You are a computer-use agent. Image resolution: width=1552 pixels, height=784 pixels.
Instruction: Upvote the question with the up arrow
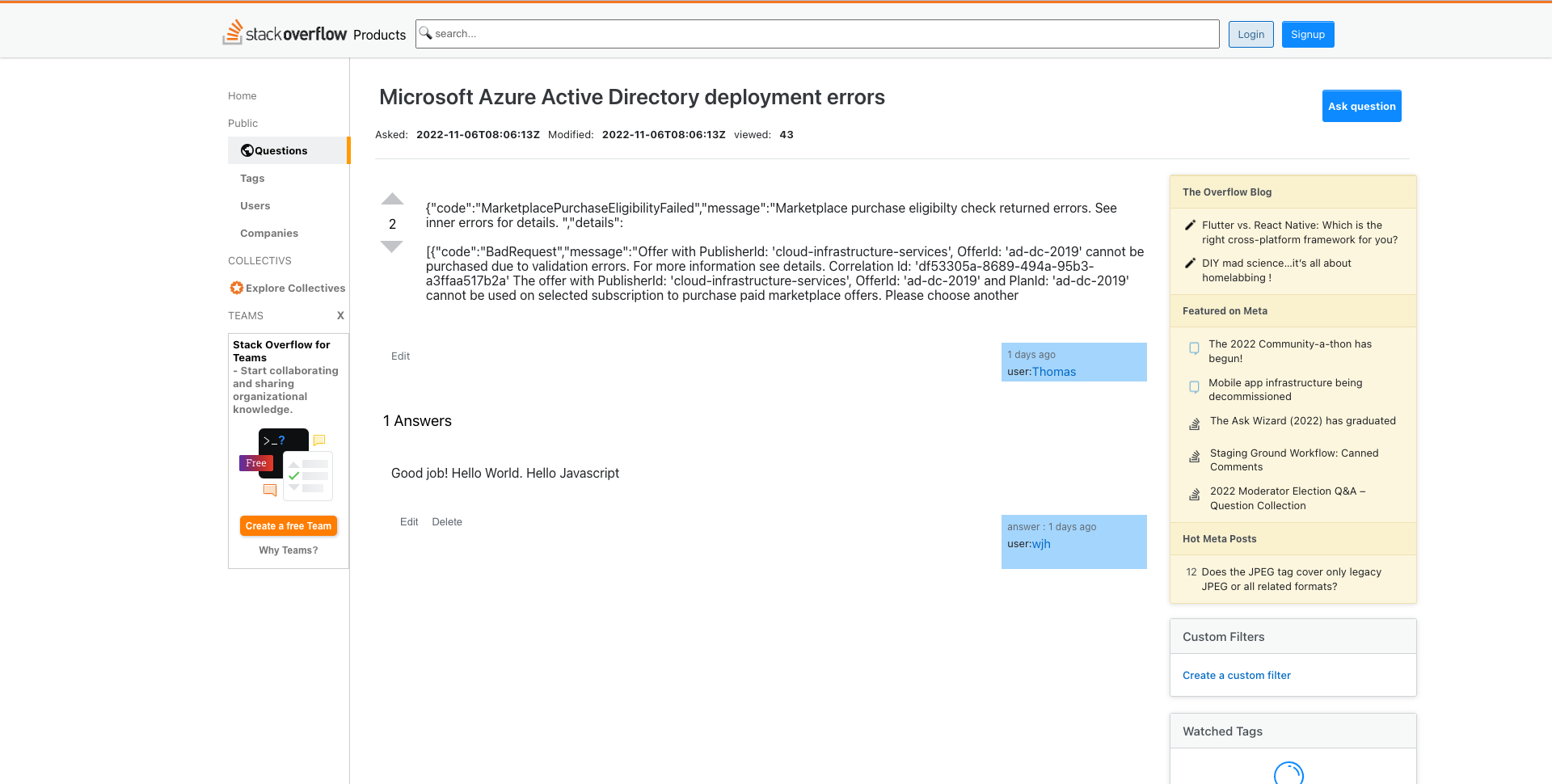coord(392,199)
